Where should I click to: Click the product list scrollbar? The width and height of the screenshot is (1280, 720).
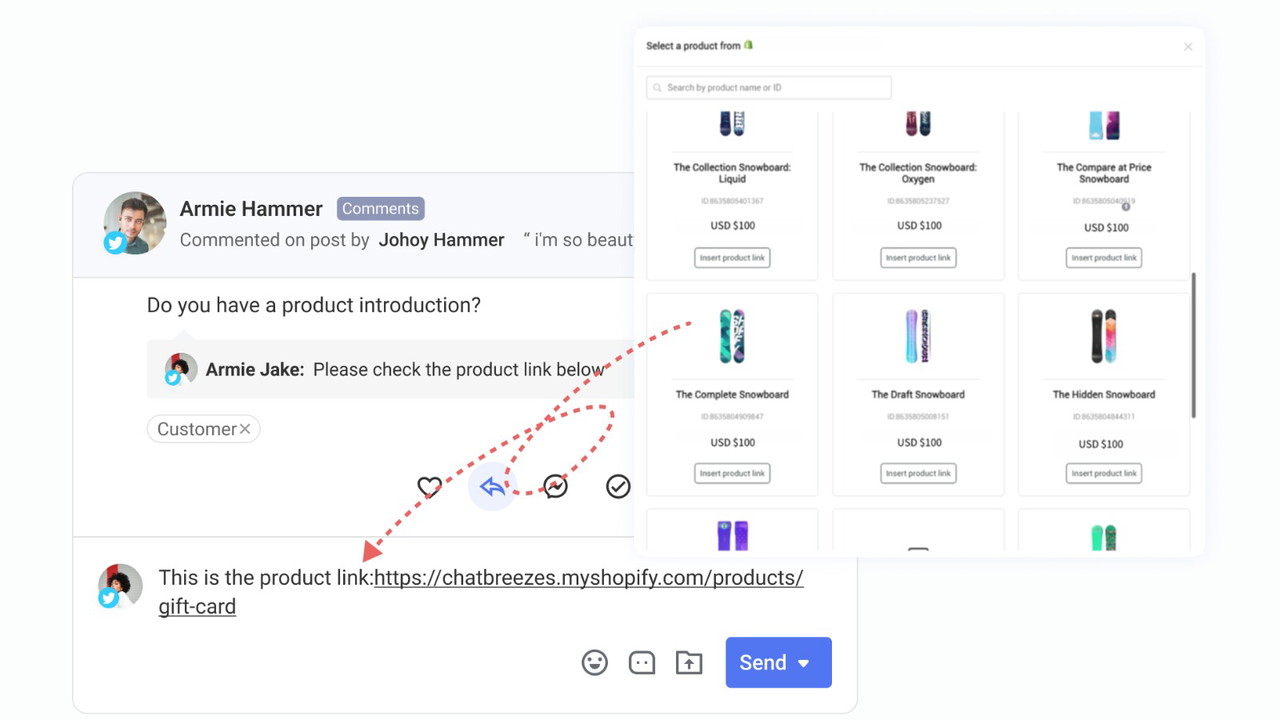click(x=1193, y=345)
